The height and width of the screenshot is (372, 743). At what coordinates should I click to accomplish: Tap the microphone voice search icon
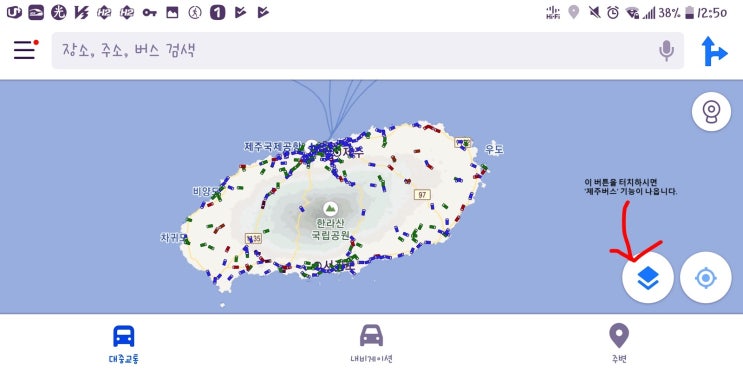click(666, 51)
